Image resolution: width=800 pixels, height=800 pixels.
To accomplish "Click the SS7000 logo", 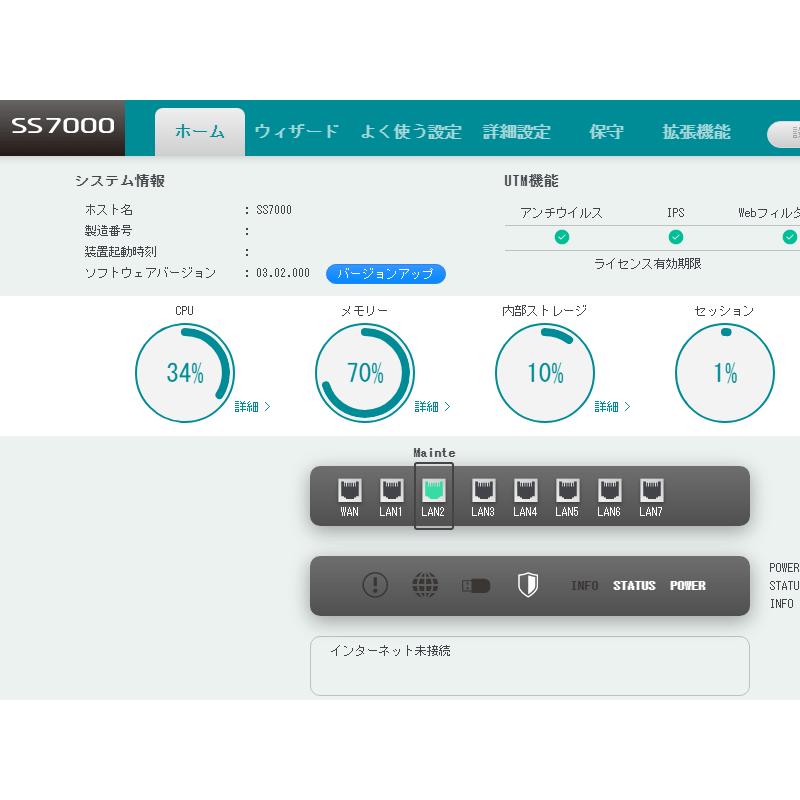I will coord(62,126).
